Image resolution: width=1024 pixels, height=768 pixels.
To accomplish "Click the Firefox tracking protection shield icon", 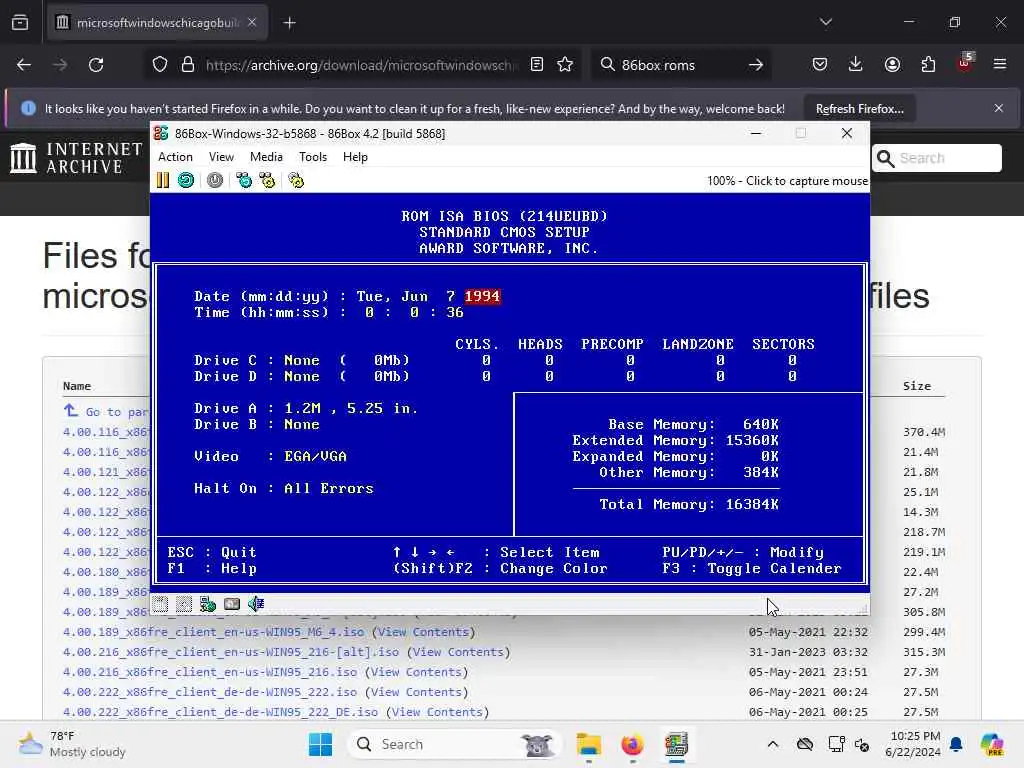I will [160, 65].
